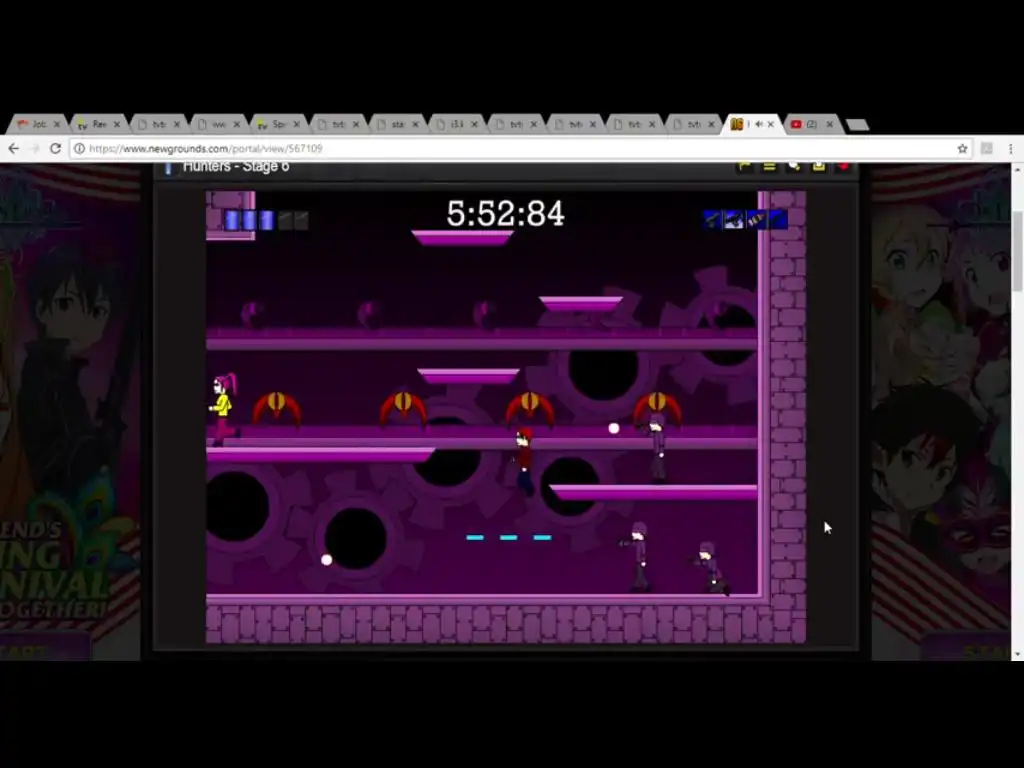
Task: Bookmark this page with the star icon
Action: (962, 149)
